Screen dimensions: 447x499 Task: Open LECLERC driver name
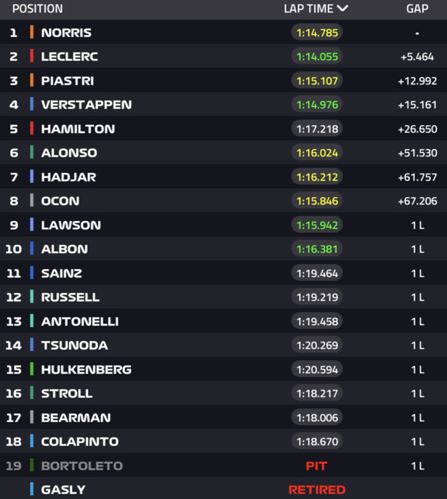69,57
